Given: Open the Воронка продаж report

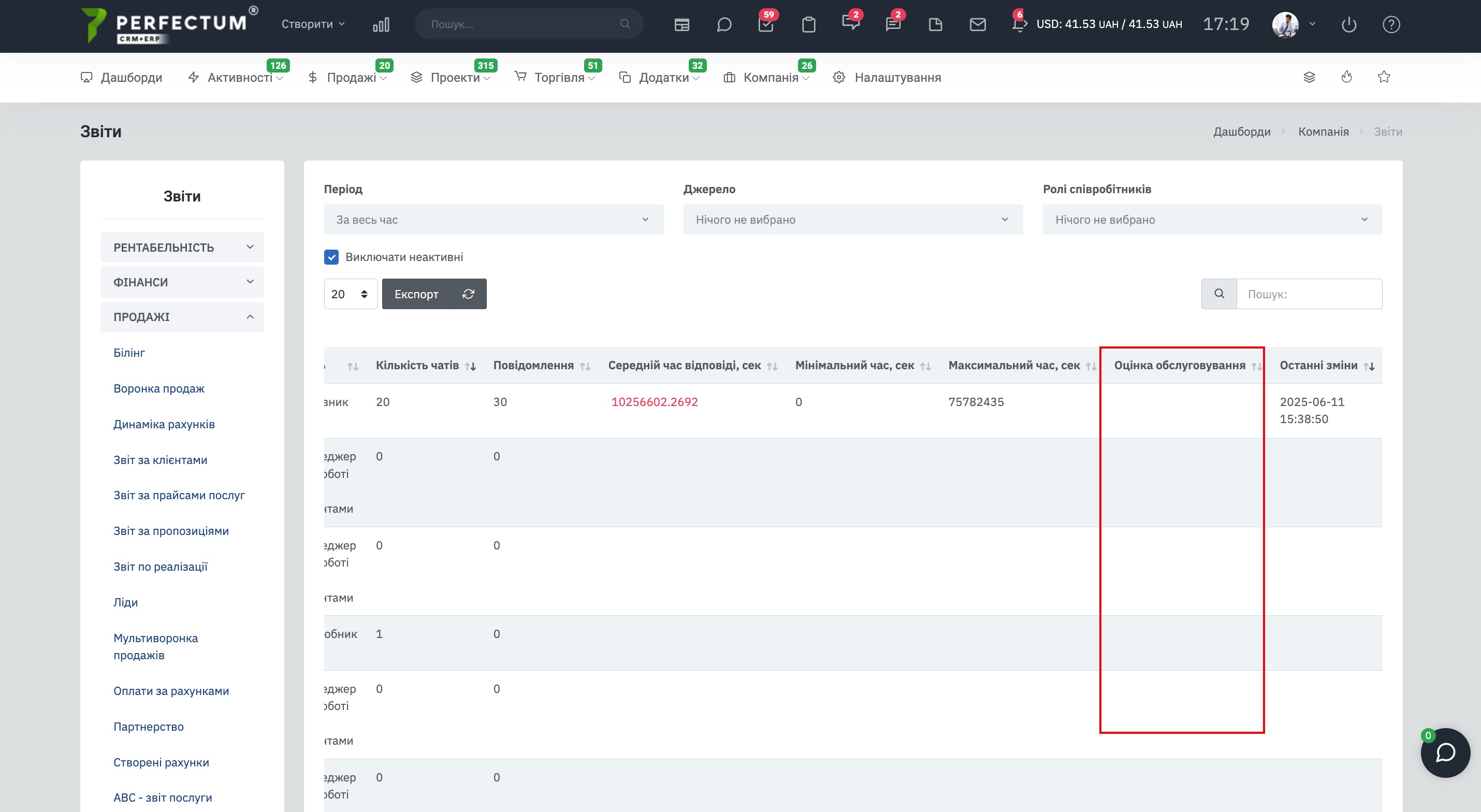Looking at the screenshot, I should (158, 388).
